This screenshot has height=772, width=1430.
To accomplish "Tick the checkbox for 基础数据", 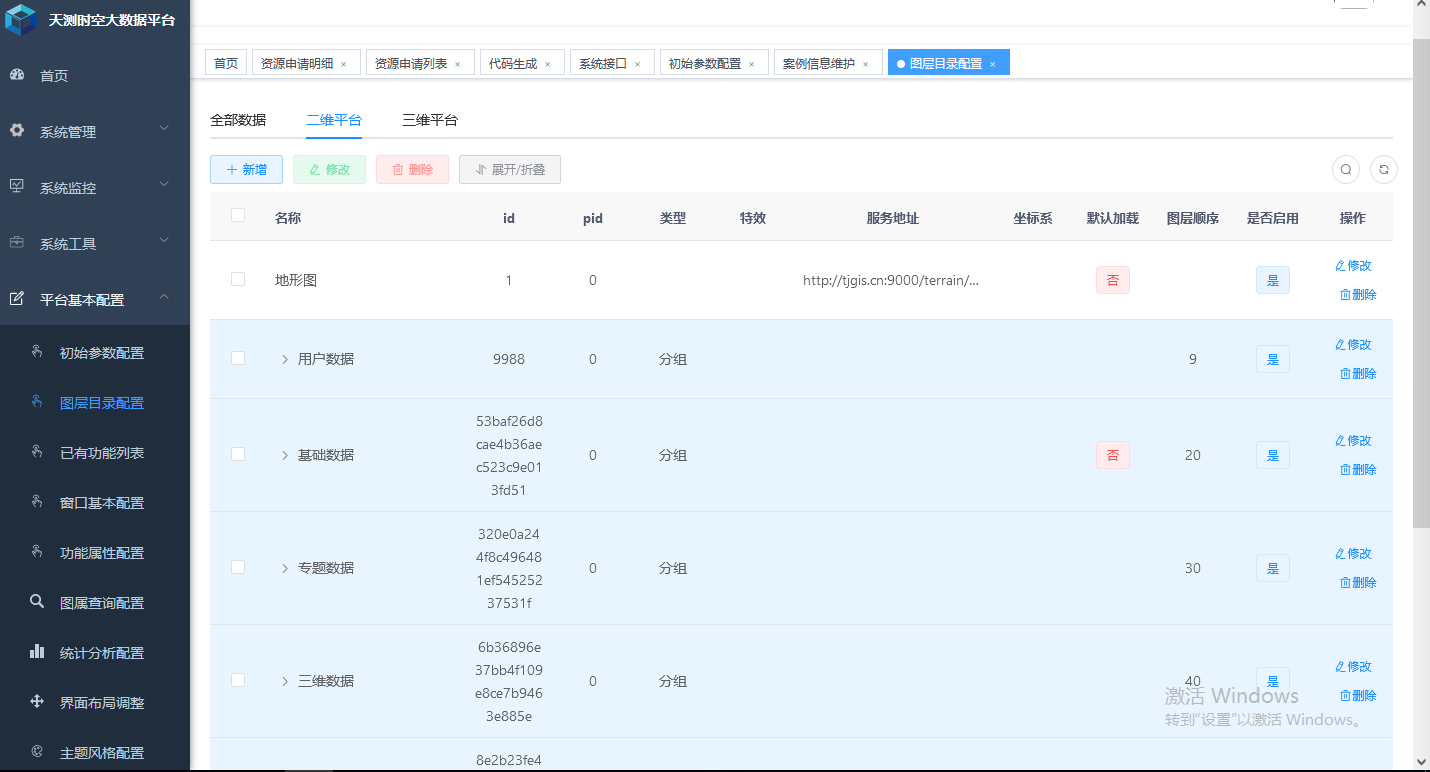I will (238, 454).
